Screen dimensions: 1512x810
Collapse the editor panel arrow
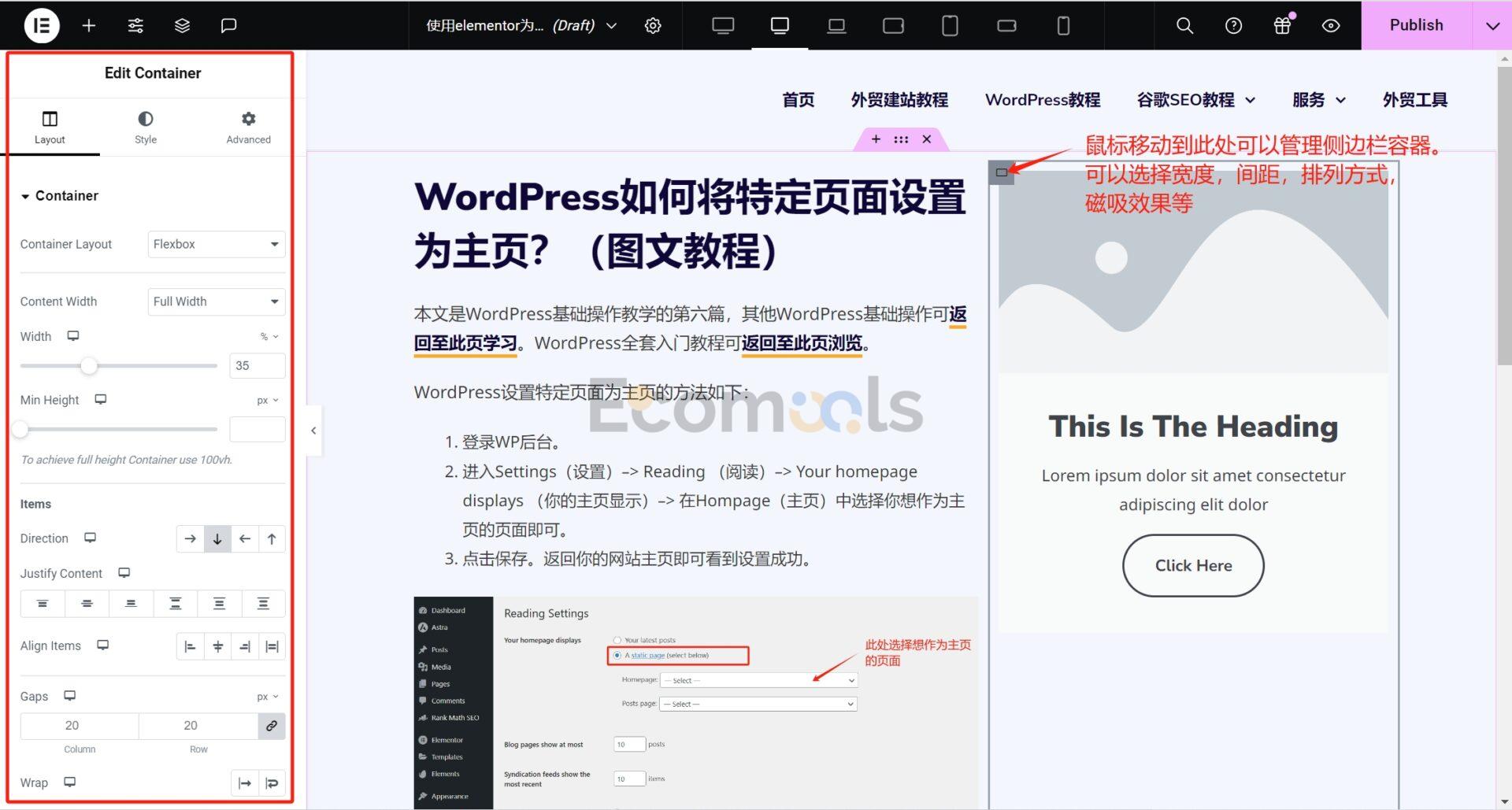point(313,431)
